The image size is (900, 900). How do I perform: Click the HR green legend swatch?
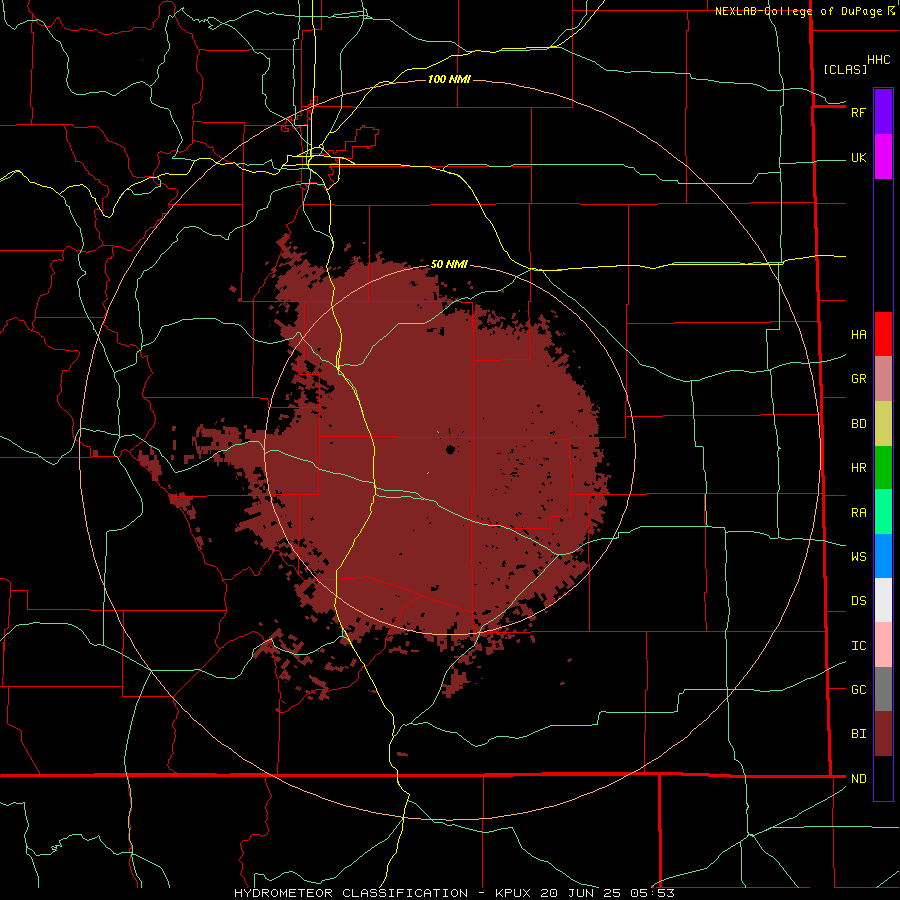[883, 468]
